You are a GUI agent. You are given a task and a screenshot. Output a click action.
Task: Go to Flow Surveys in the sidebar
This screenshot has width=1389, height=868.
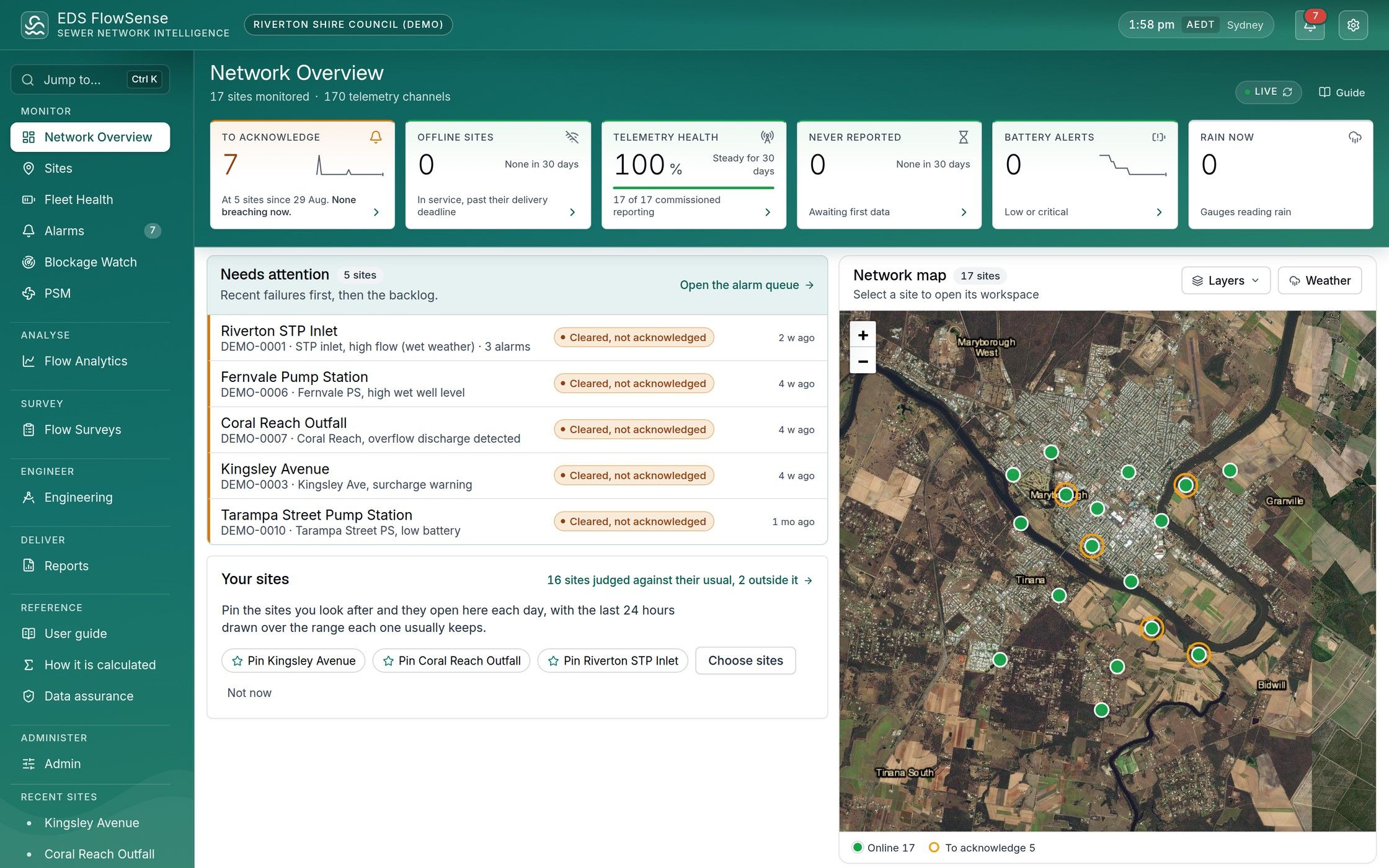[90, 429]
